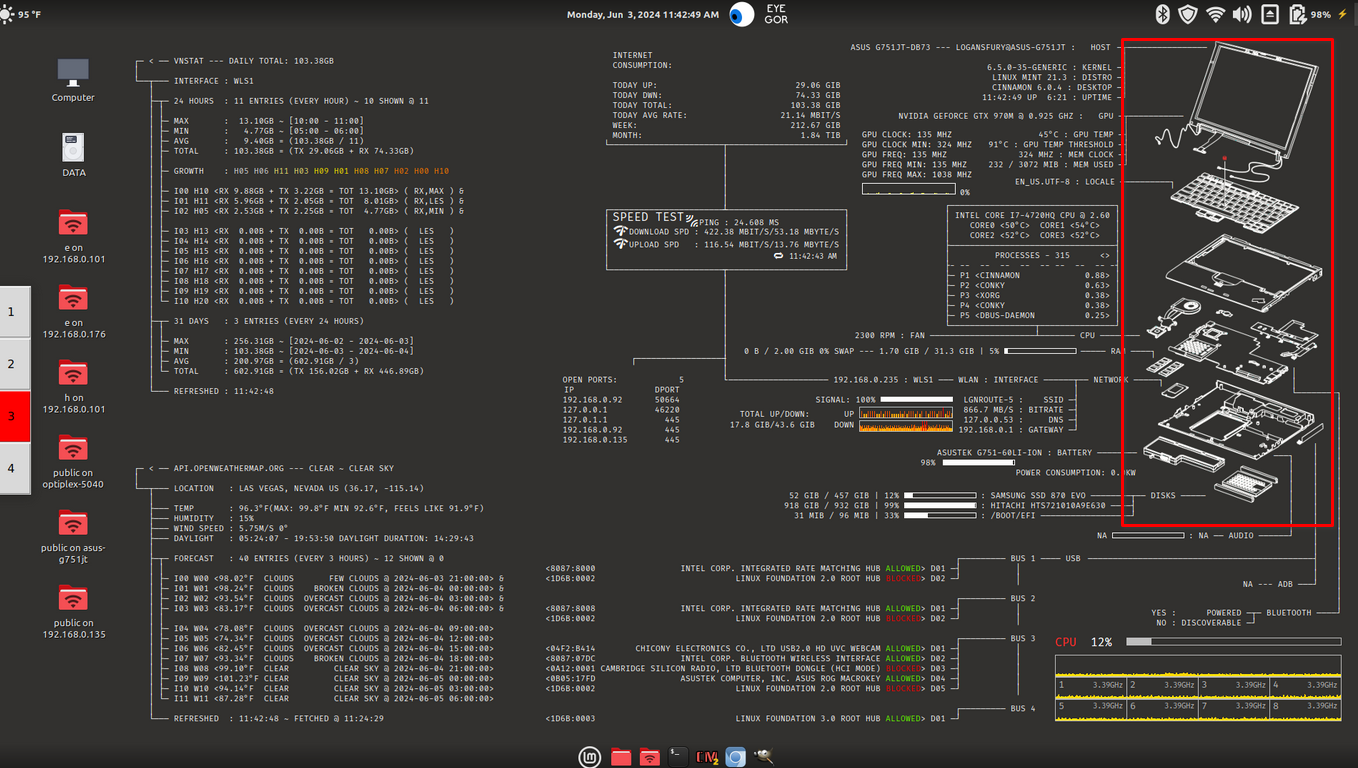Image resolution: width=1358 pixels, height=768 pixels.
Task: Switch to workspace 4
Action: coord(14,468)
